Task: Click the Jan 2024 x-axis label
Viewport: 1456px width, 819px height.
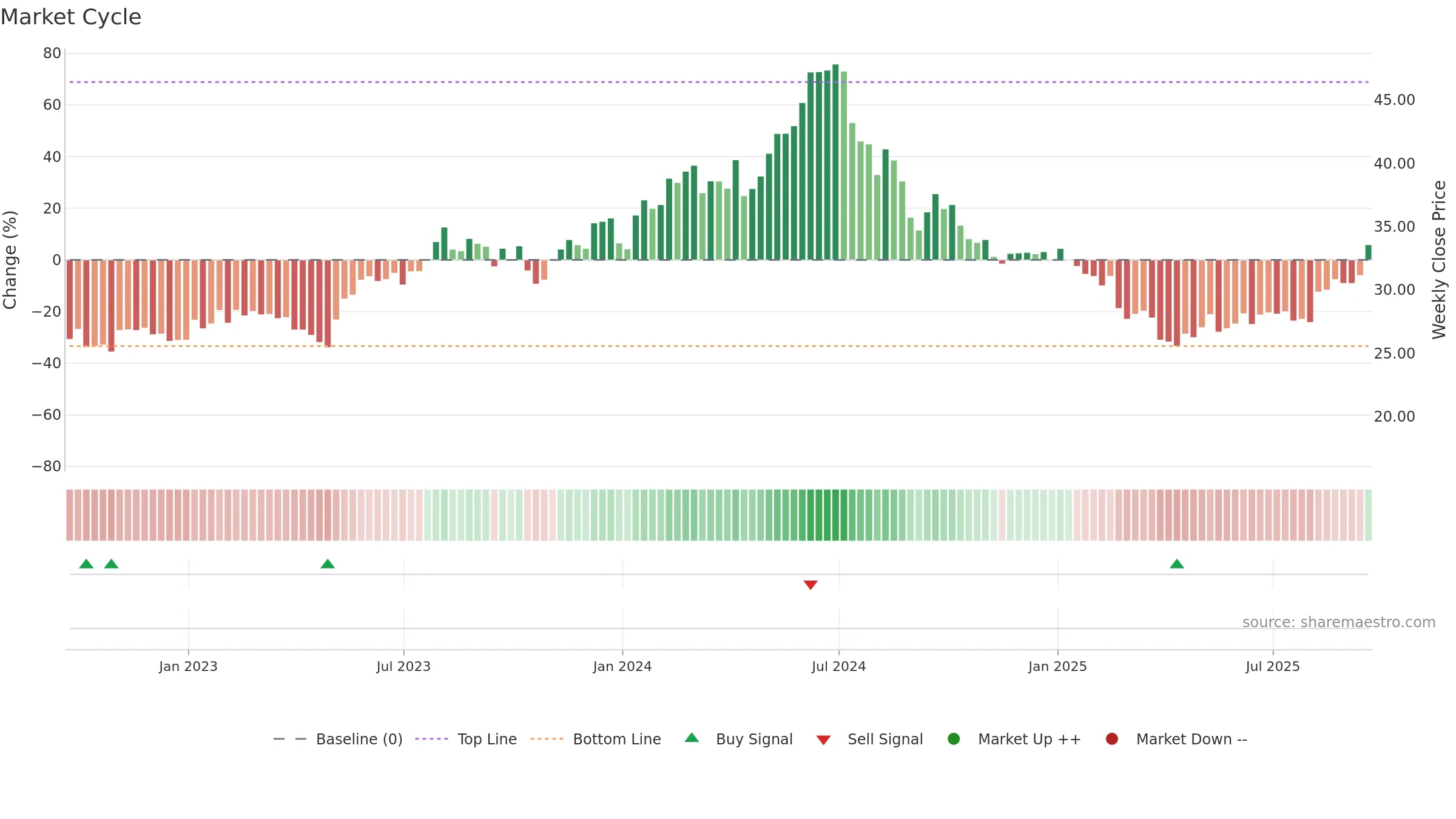Action: (622, 666)
